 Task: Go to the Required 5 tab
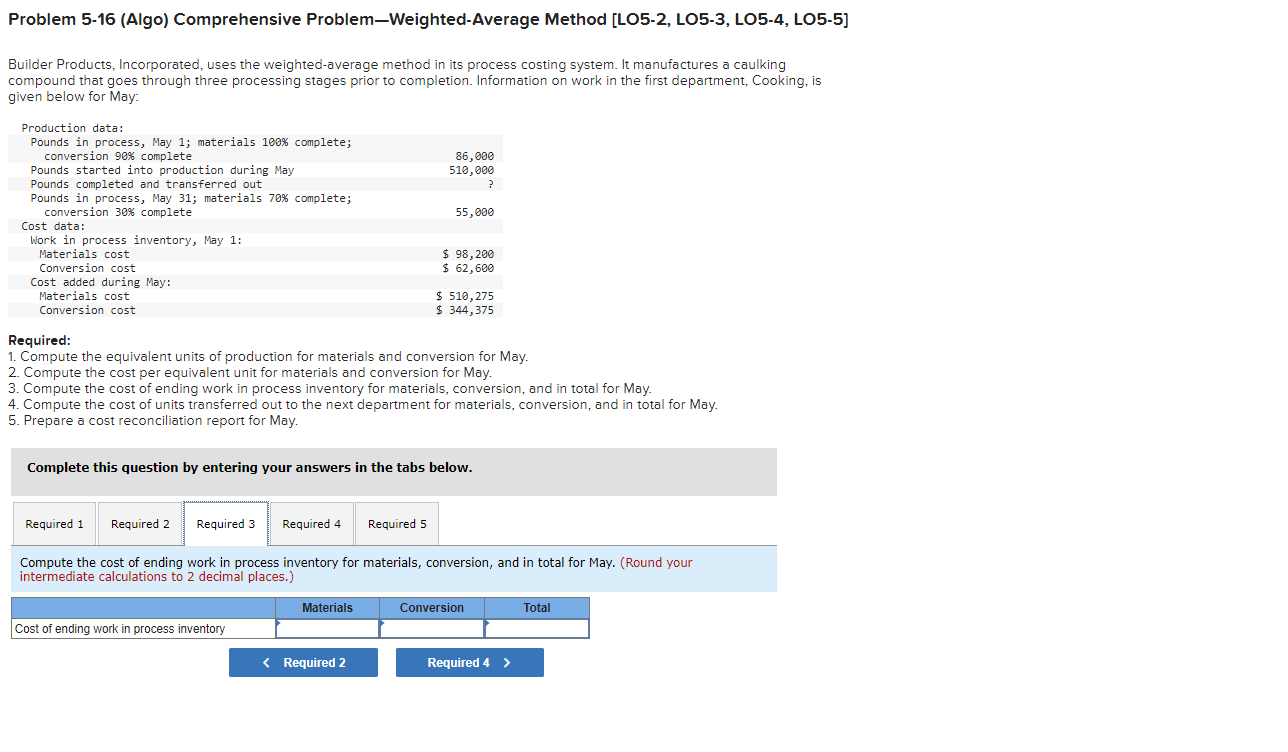point(397,524)
